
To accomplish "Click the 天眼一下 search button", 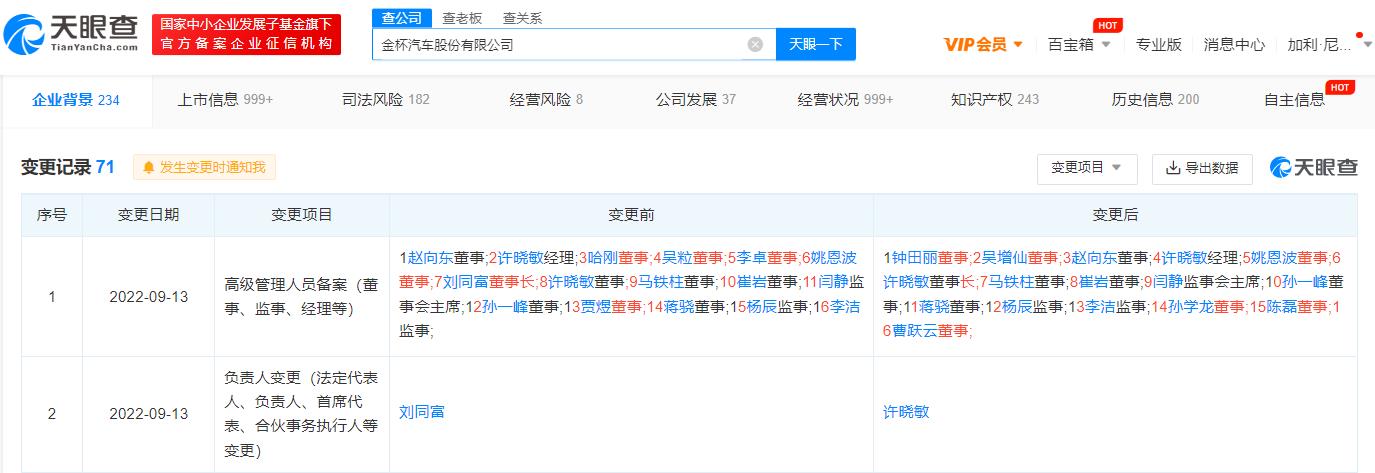I will coord(816,44).
